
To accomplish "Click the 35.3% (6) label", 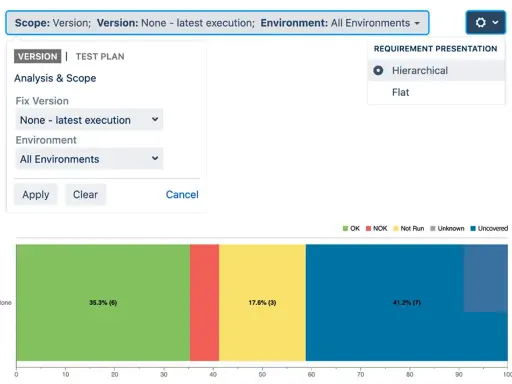I will pos(103,303).
